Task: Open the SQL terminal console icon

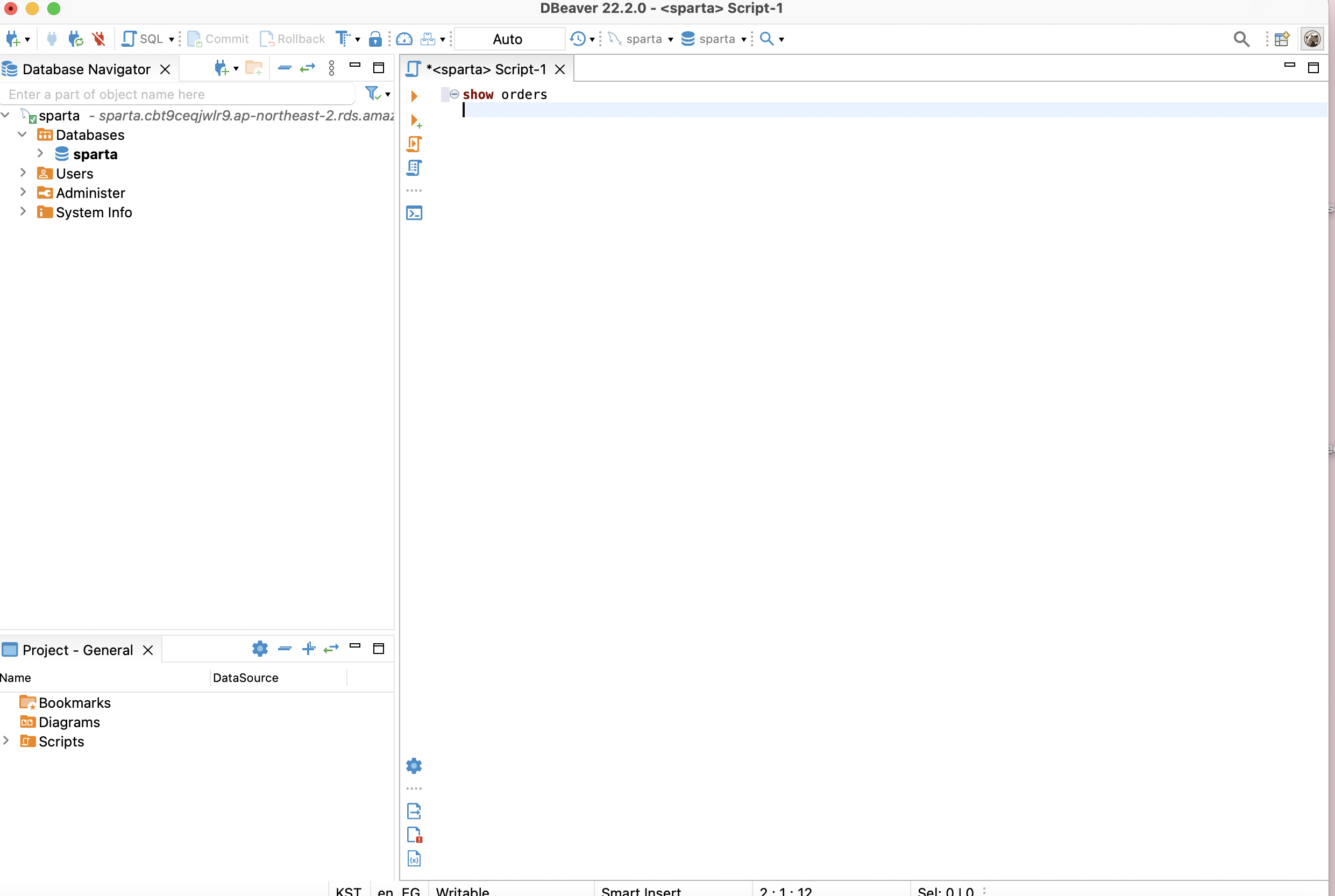Action: pos(414,213)
